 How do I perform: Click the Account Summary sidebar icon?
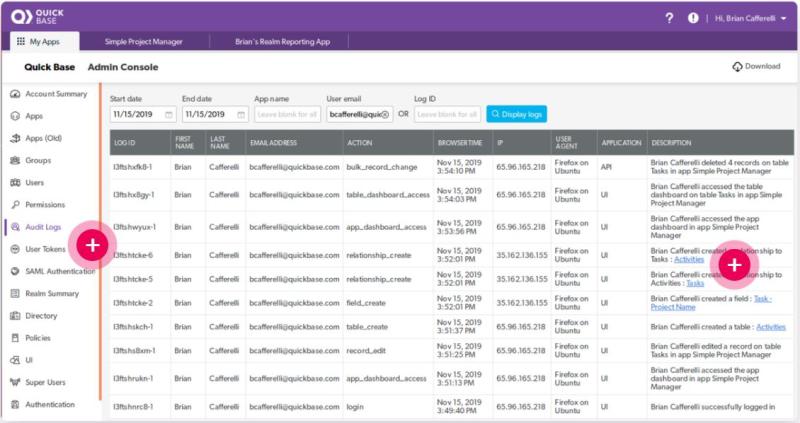(x=15, y=94)
